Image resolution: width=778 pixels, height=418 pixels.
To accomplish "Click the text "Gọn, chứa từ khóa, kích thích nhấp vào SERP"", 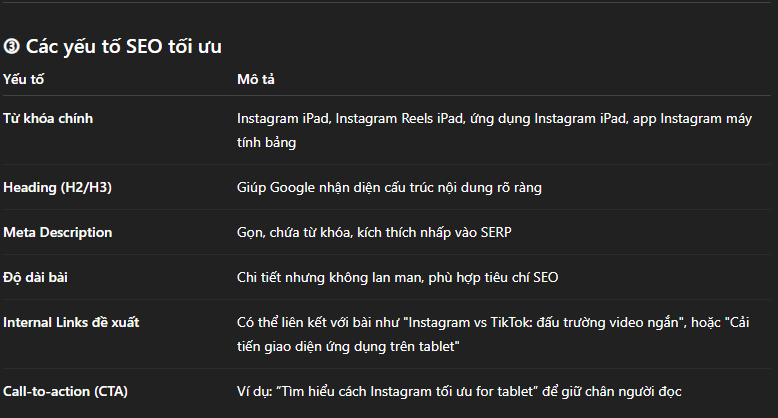I will pos(374,232).
